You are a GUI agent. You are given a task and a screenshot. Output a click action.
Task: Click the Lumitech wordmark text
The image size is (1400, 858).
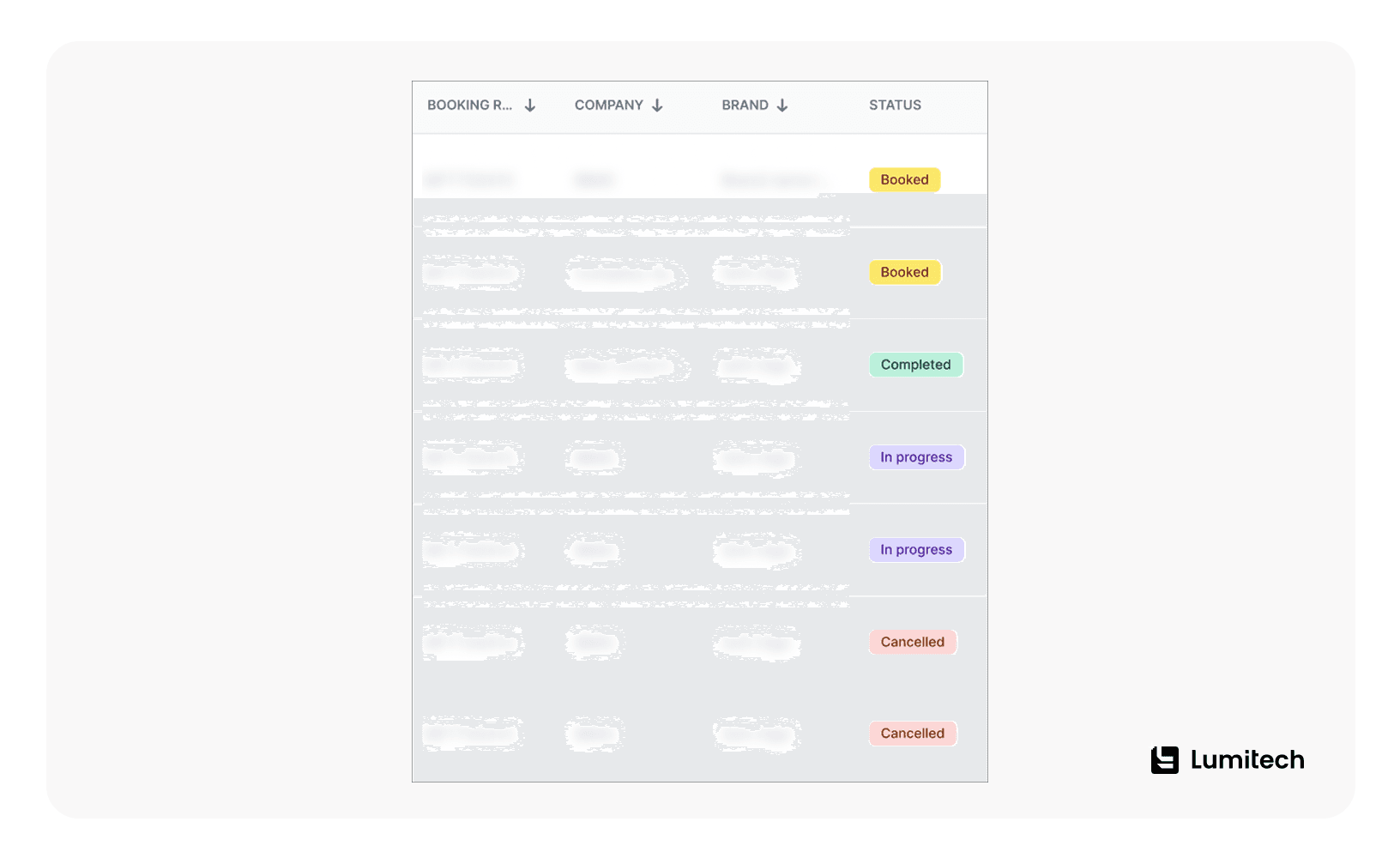[x=1247, y=760]
